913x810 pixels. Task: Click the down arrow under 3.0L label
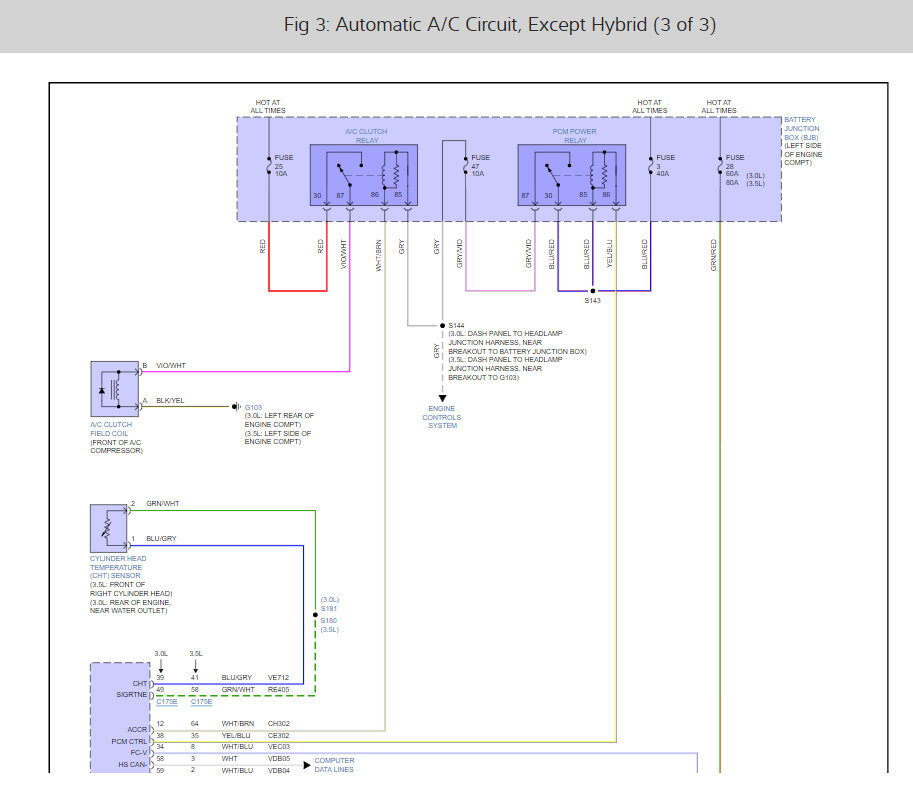(x=161, y=666)
